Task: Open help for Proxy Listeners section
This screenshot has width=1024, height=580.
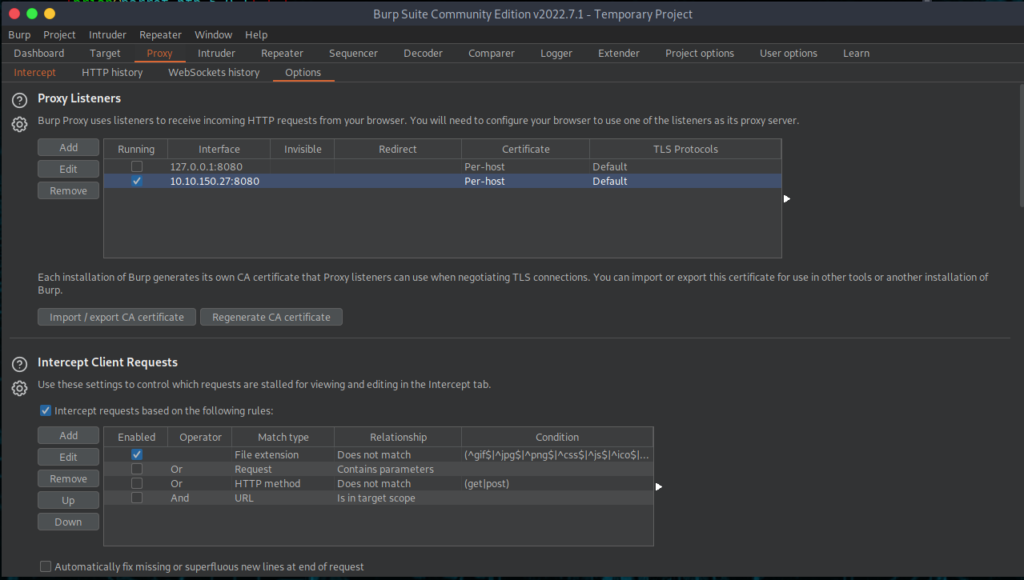Action: coord(20,100)
